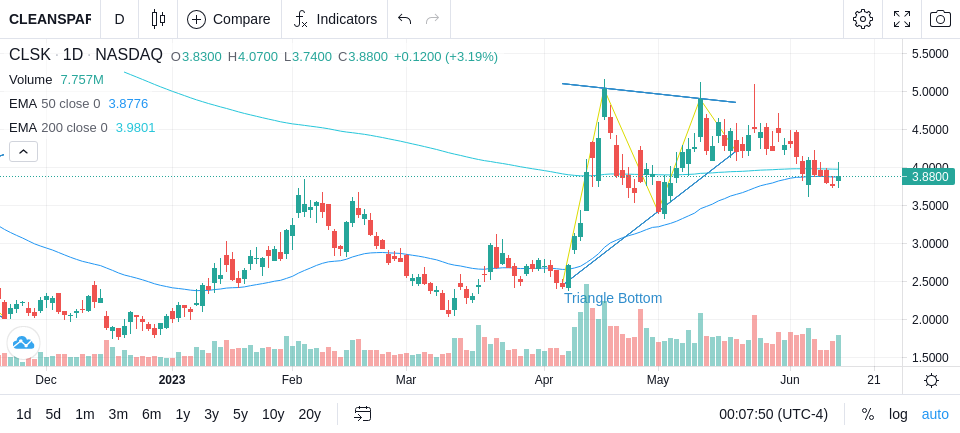Click the EMA 200 value 3.9801
This screenshot has width=960, height=433.
(135, 127)
